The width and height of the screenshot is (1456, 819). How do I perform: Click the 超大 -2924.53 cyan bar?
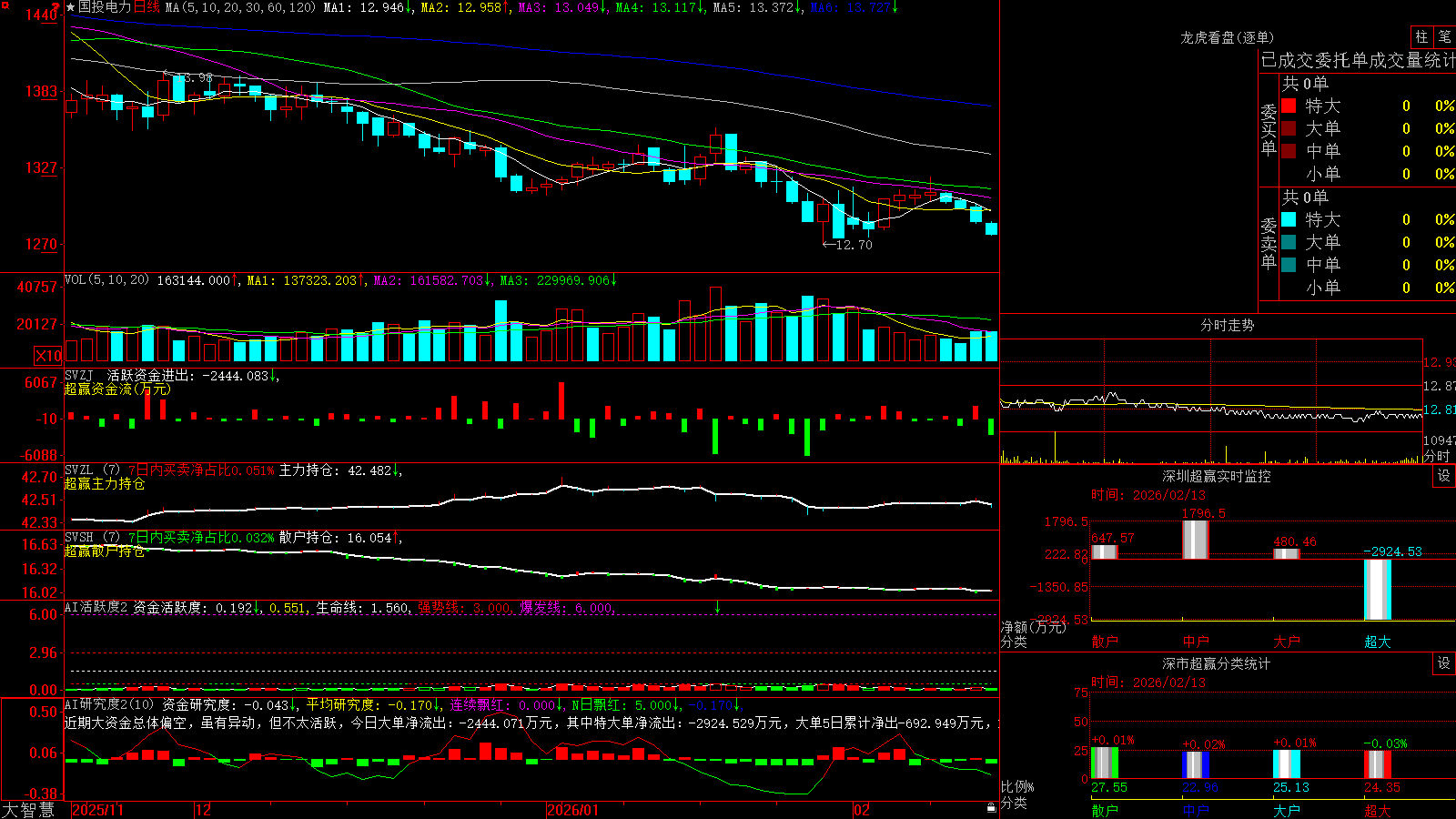(1378, 590)
